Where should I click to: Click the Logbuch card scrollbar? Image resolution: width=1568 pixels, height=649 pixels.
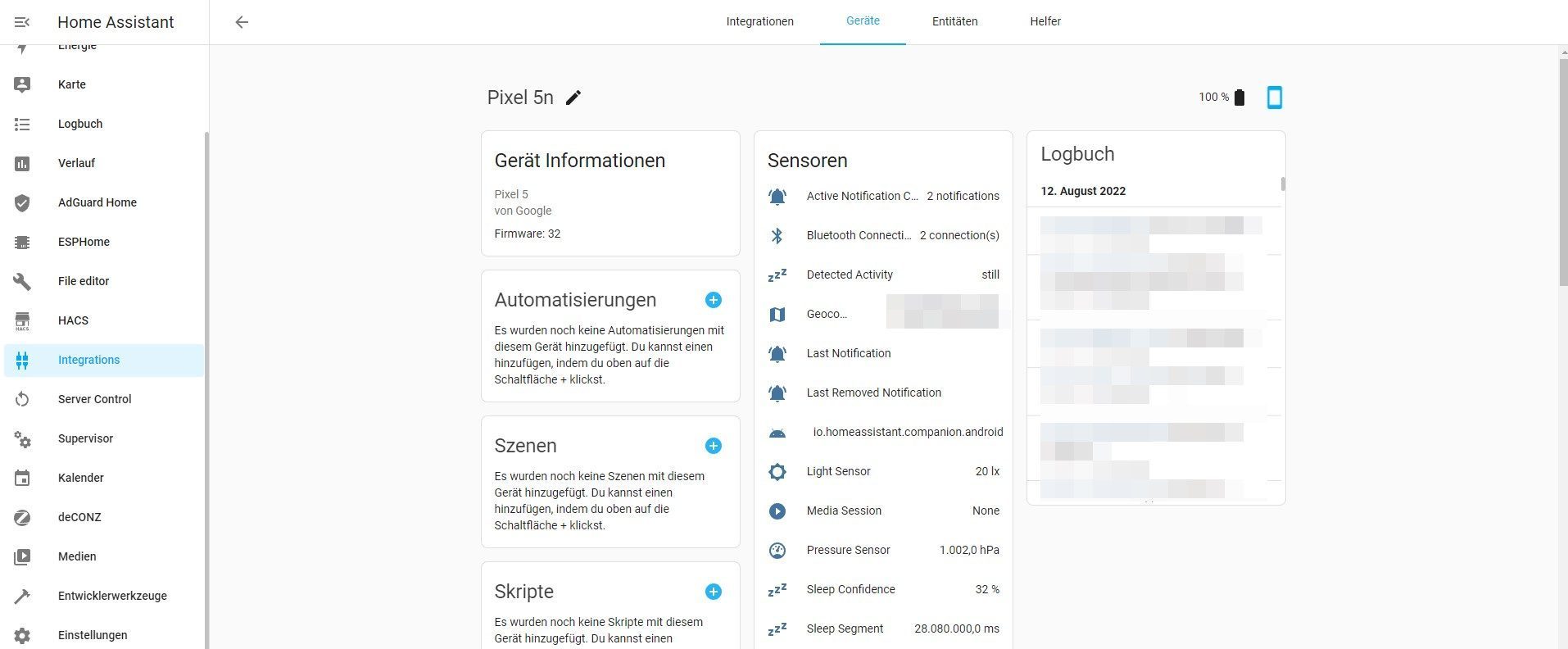1283,184
